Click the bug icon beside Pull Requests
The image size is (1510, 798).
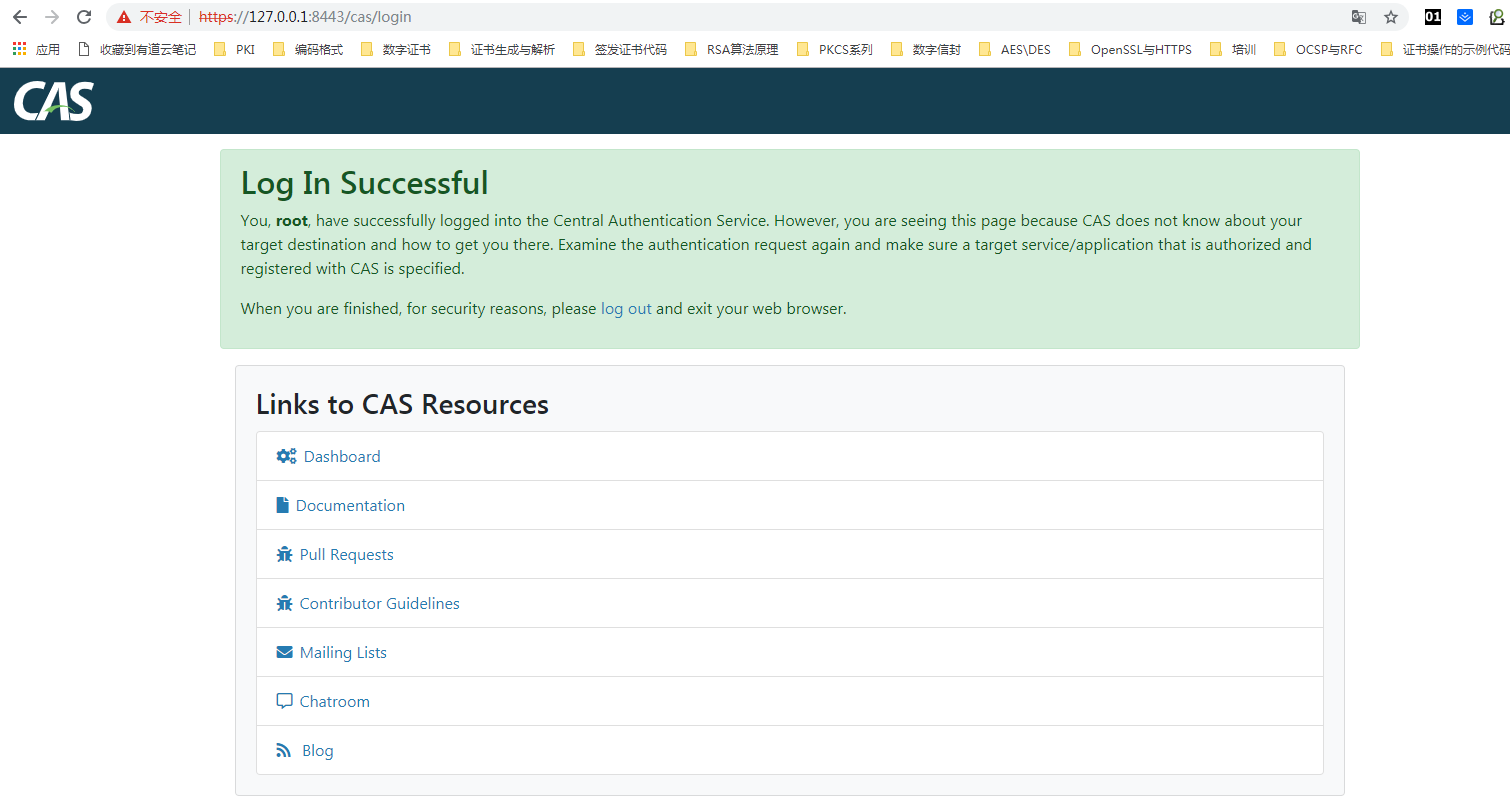284,554
